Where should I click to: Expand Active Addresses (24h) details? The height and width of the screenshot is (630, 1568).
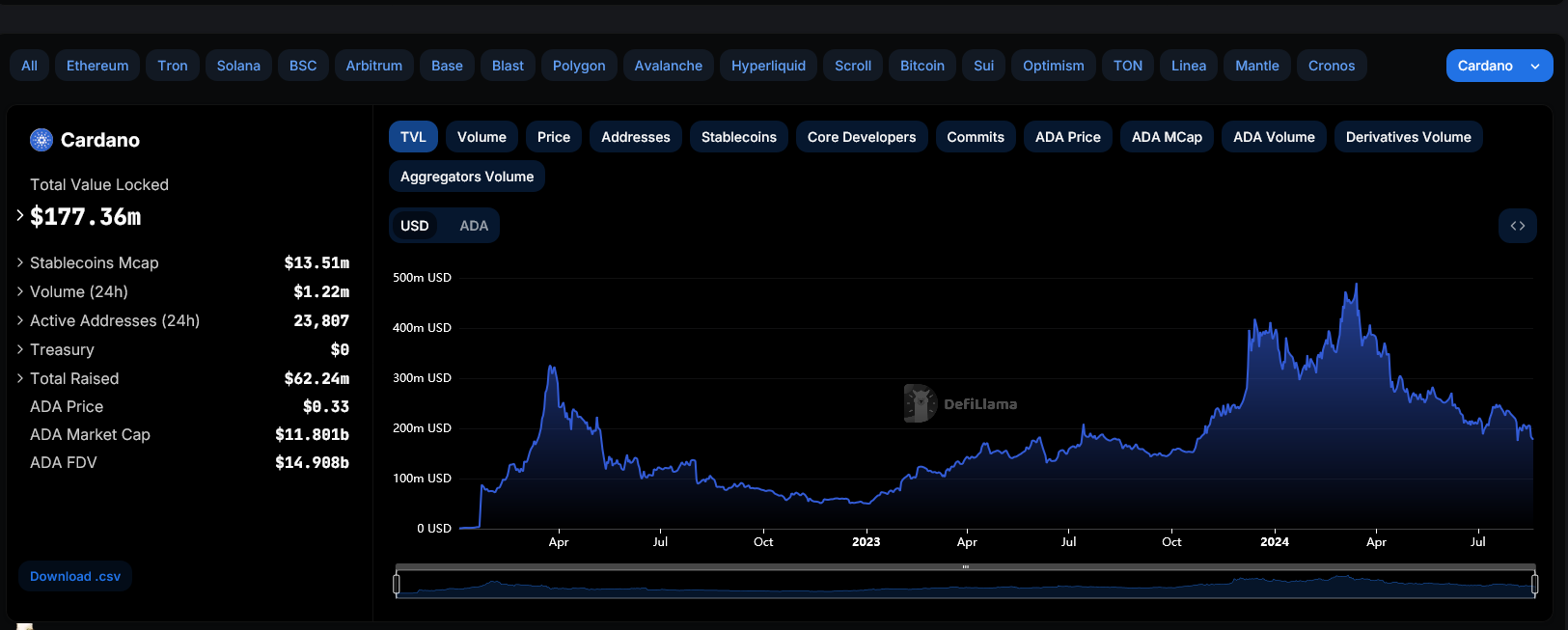click(x=20, y=320)
